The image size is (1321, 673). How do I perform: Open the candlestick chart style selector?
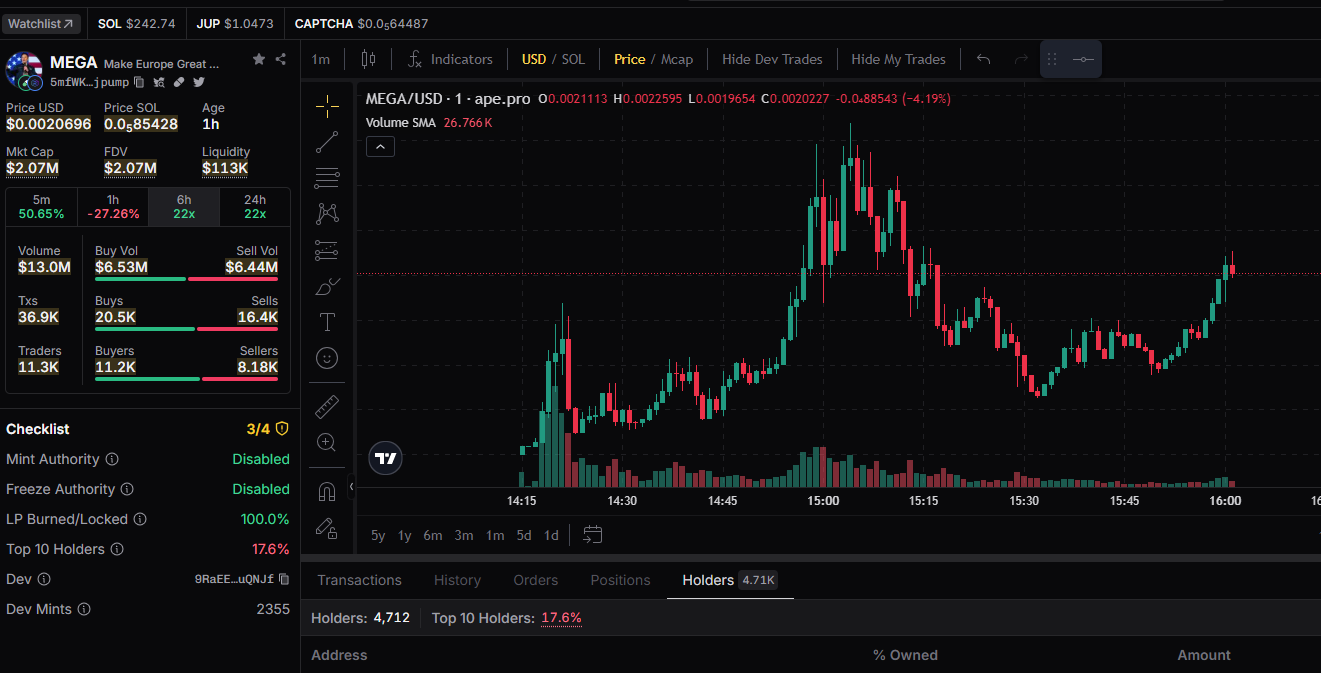click(368, 59)
